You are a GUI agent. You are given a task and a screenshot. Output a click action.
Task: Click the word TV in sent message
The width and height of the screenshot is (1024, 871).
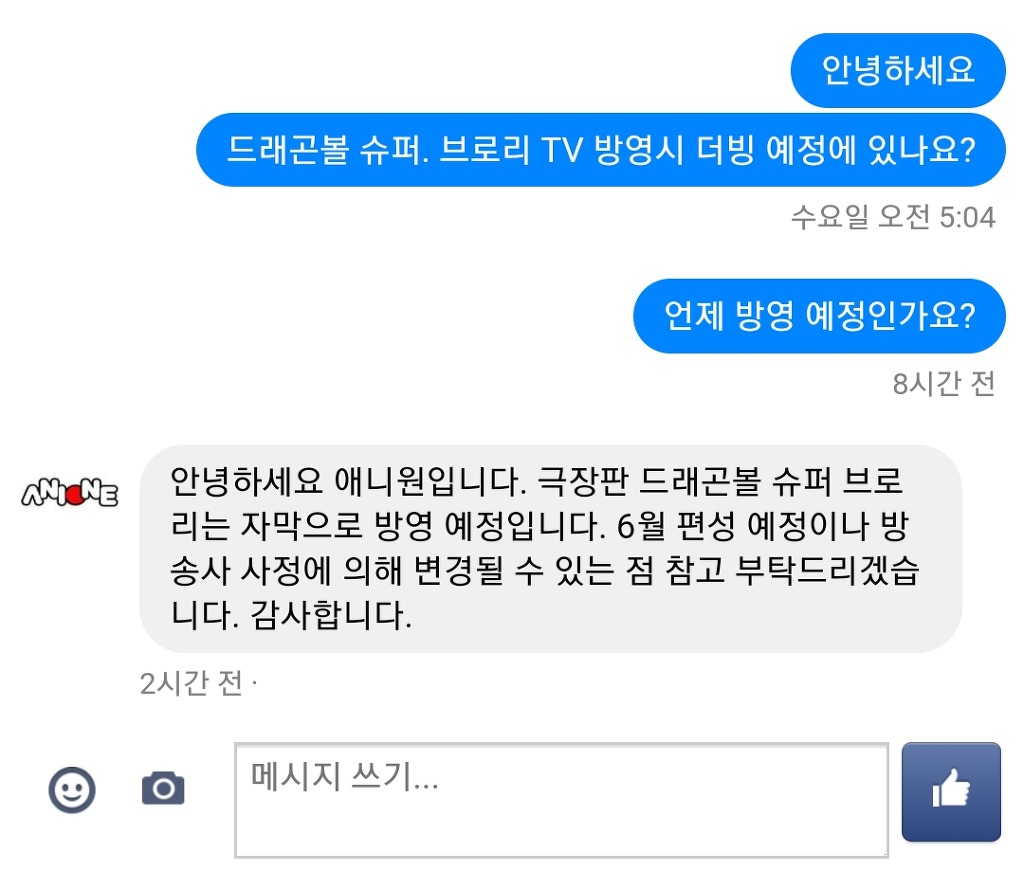coord(565,150)
